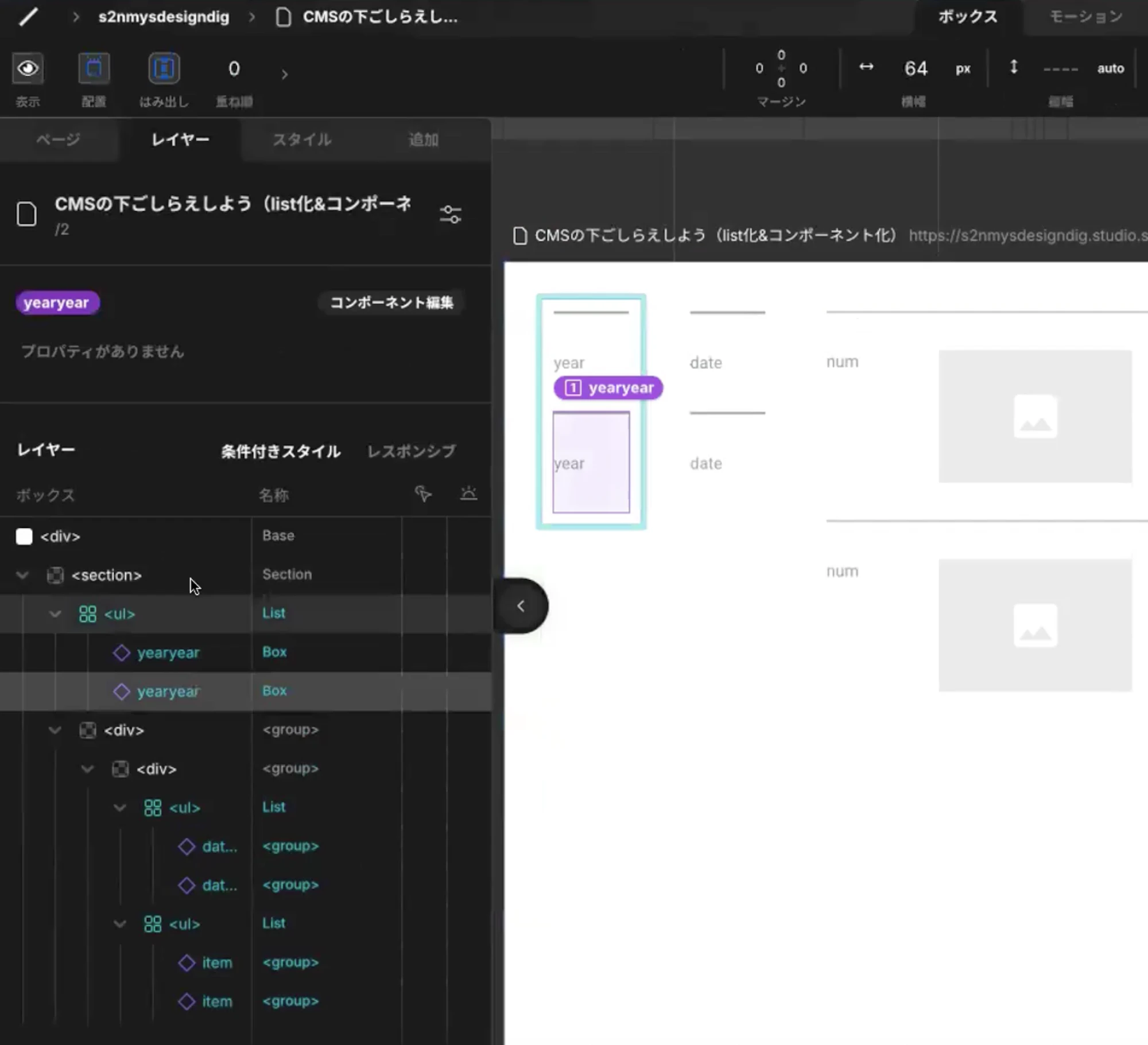
Task: Switch to the レスポンシブ view
Action: [412, 451]
